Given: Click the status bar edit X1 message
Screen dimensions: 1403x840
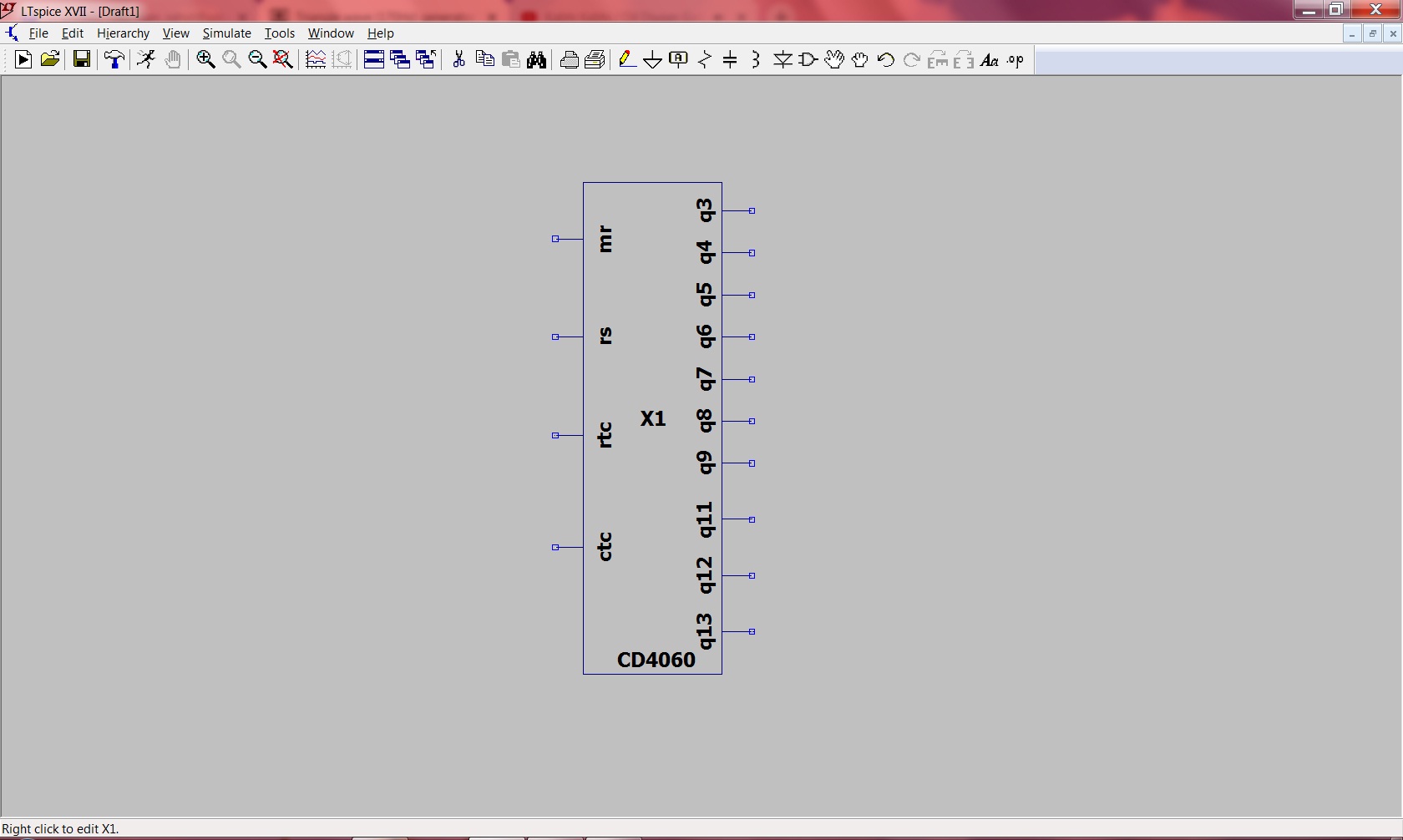Looking at the screenshot, I should [x=60, y=829].
